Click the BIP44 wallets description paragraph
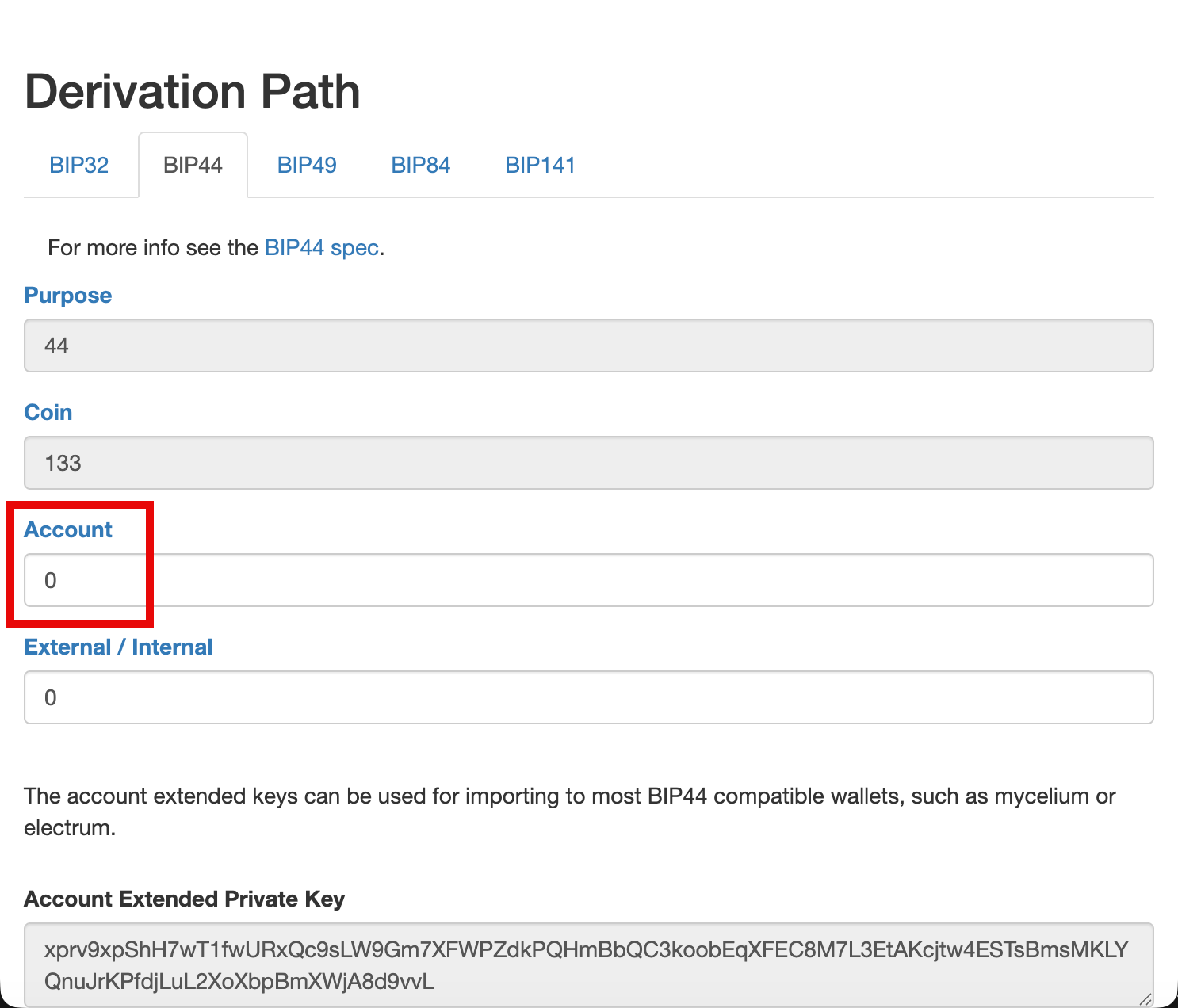The height and width of the screenshot is (1008, 1178). coord(569,811)
